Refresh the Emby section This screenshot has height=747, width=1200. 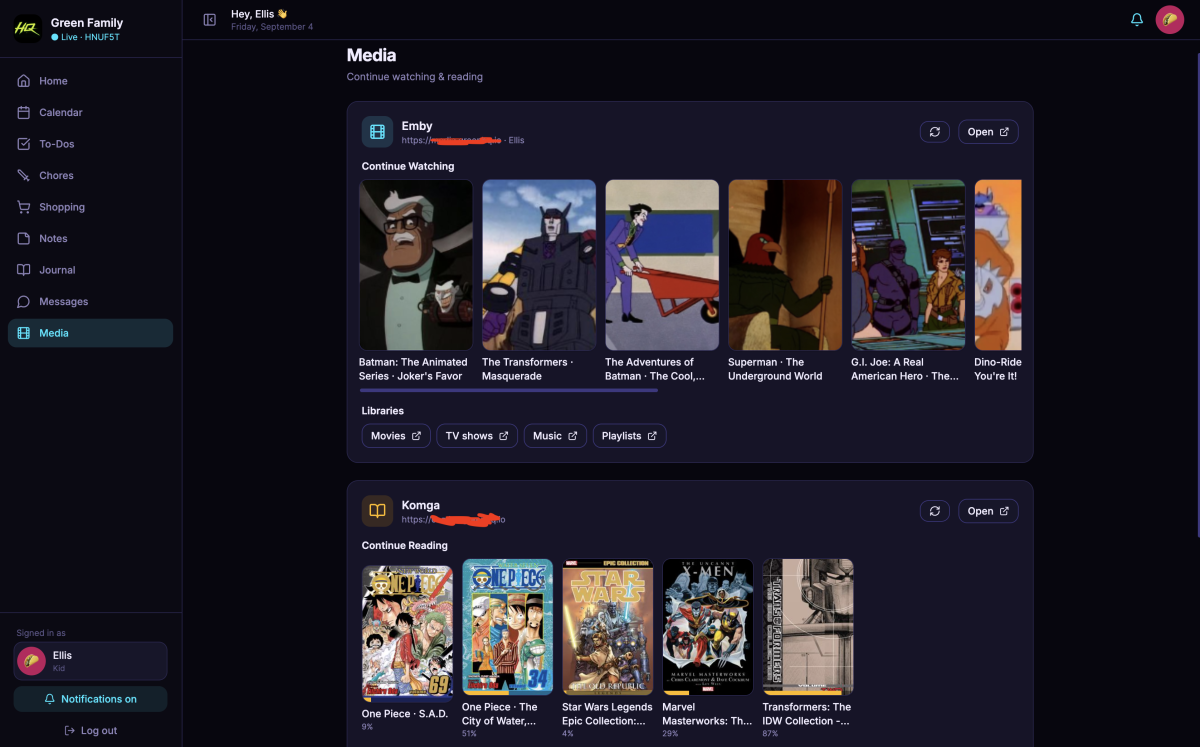935,132
